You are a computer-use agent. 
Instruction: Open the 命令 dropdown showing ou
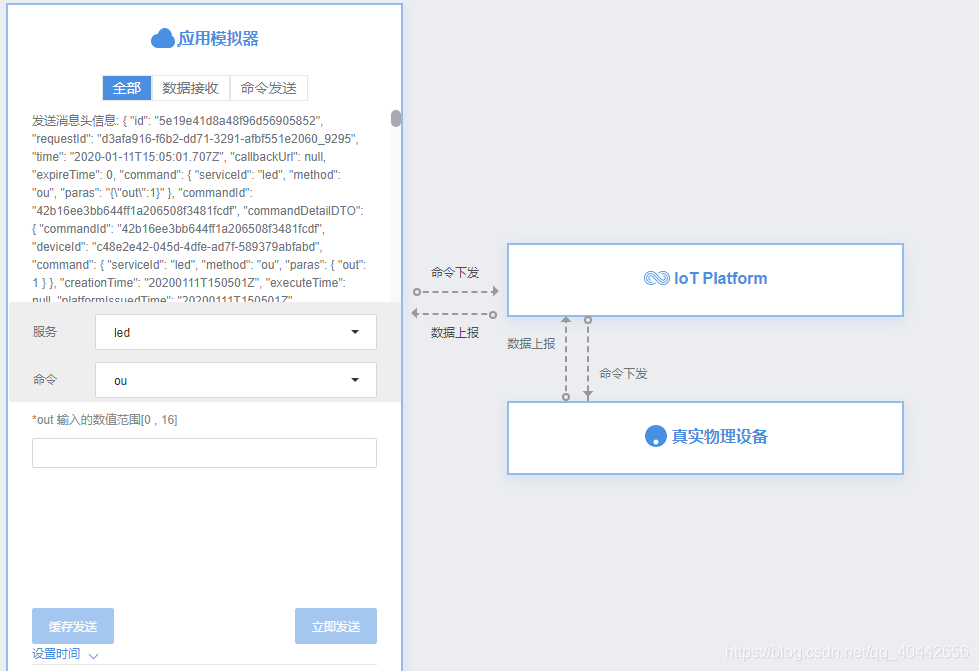[236, 380]
